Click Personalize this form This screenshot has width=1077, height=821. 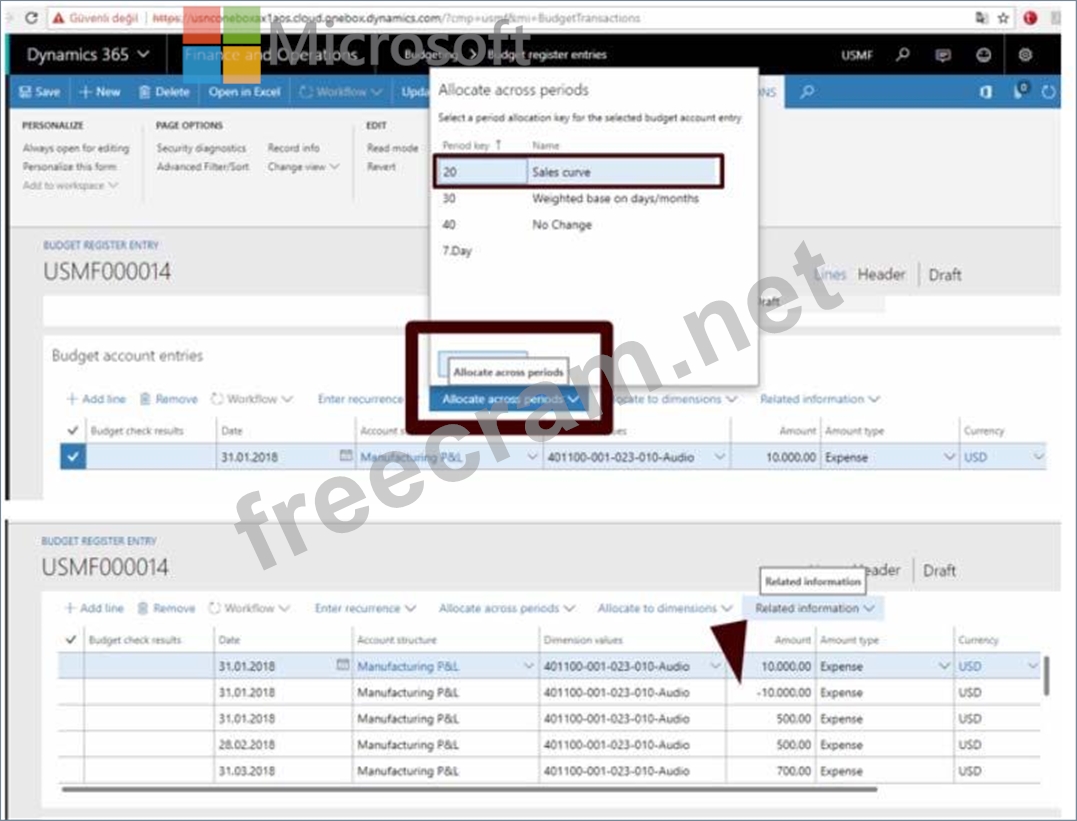pyautogui.click(x=69, y=166)
